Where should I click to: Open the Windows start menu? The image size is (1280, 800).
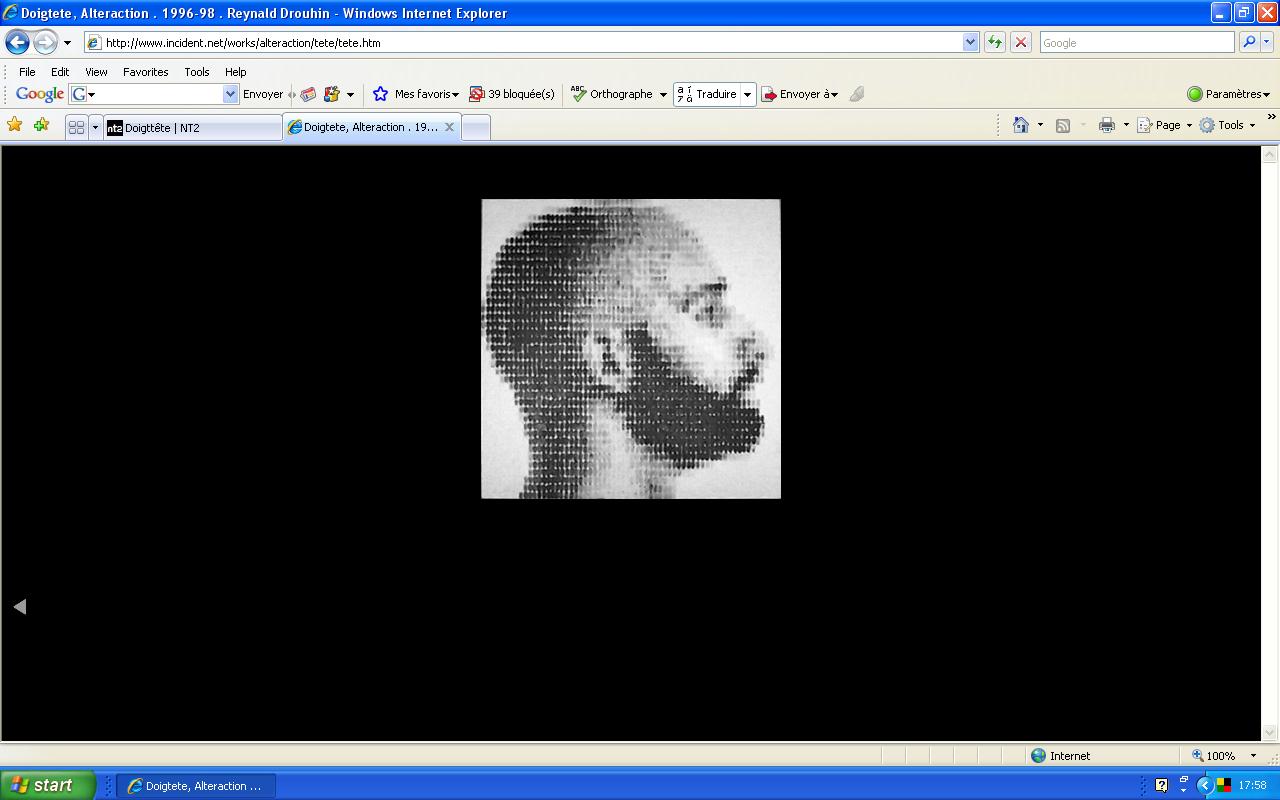[x=48, y=785]
